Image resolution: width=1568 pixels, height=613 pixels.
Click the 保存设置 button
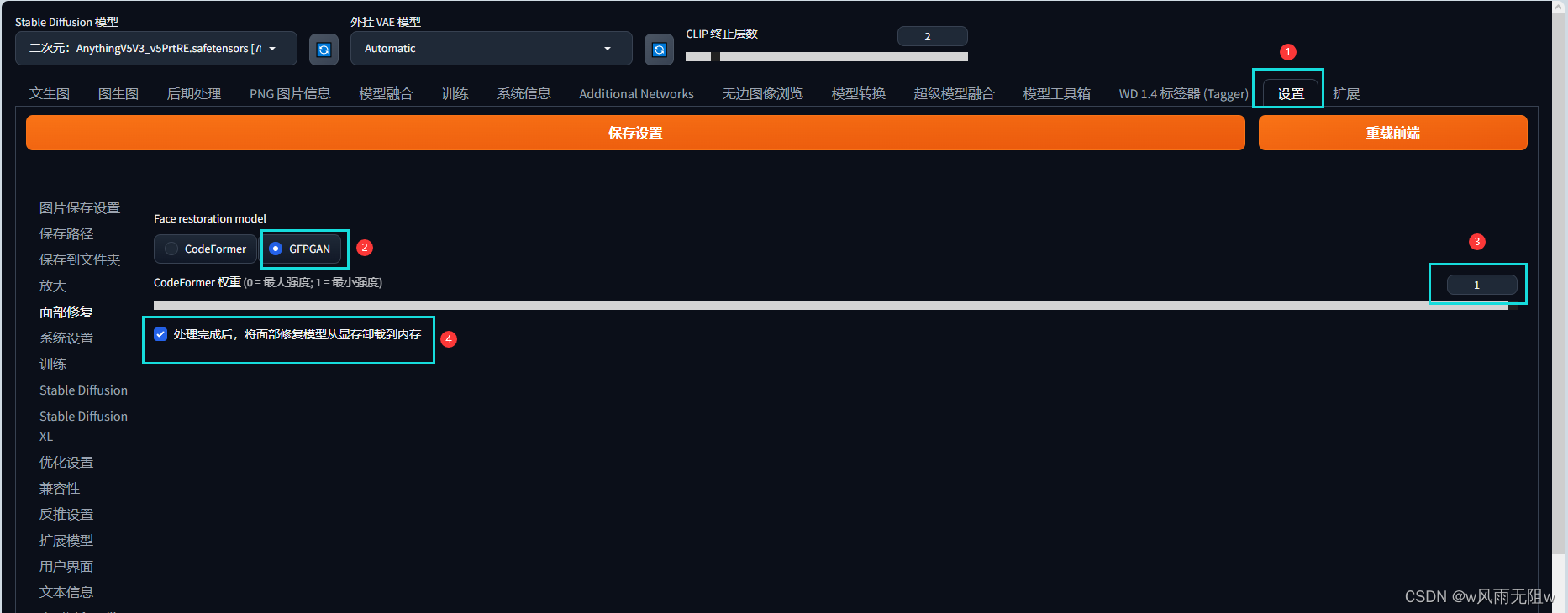635,133
